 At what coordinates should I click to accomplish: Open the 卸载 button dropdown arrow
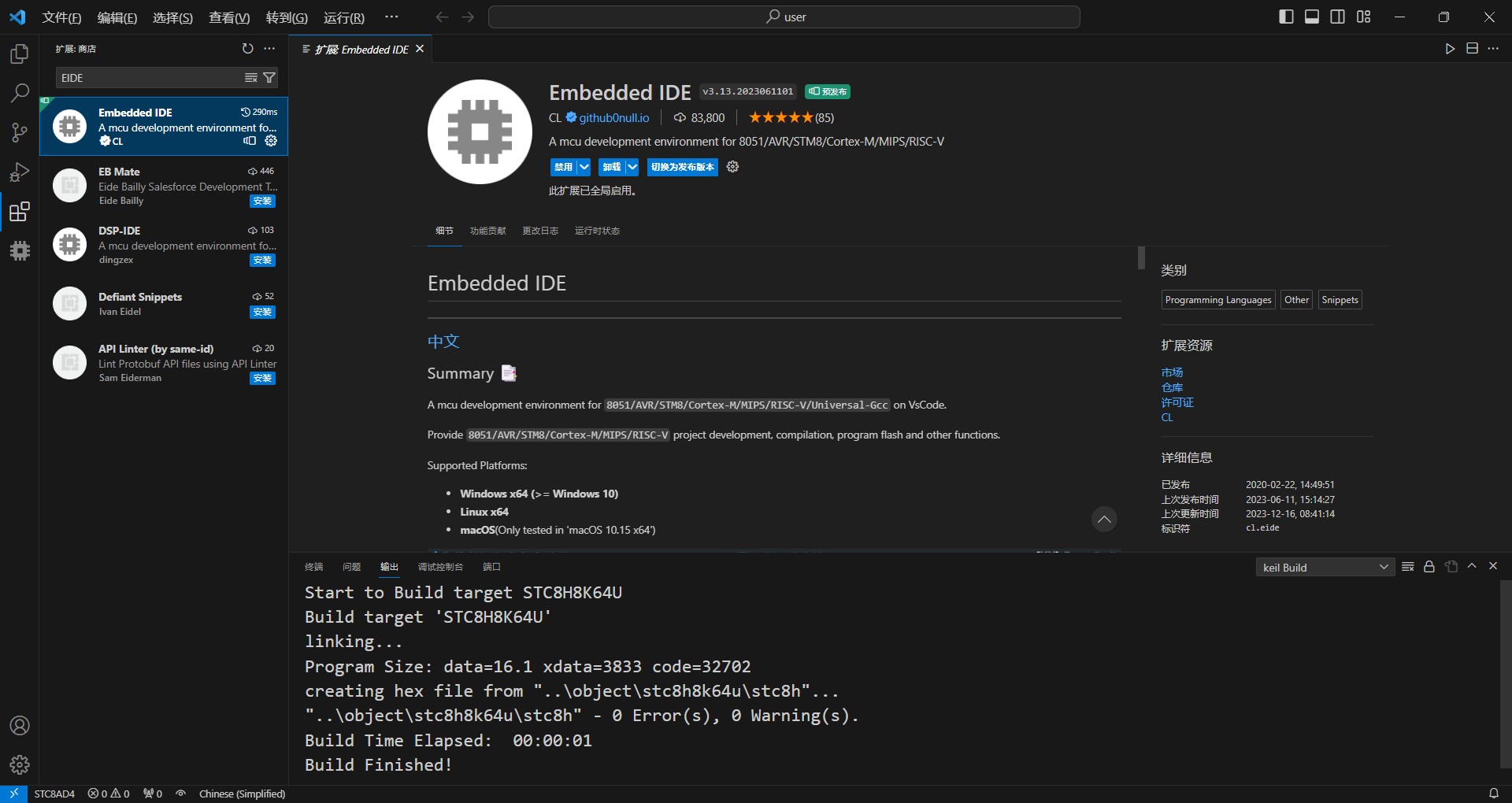click(x=632, y=167)
